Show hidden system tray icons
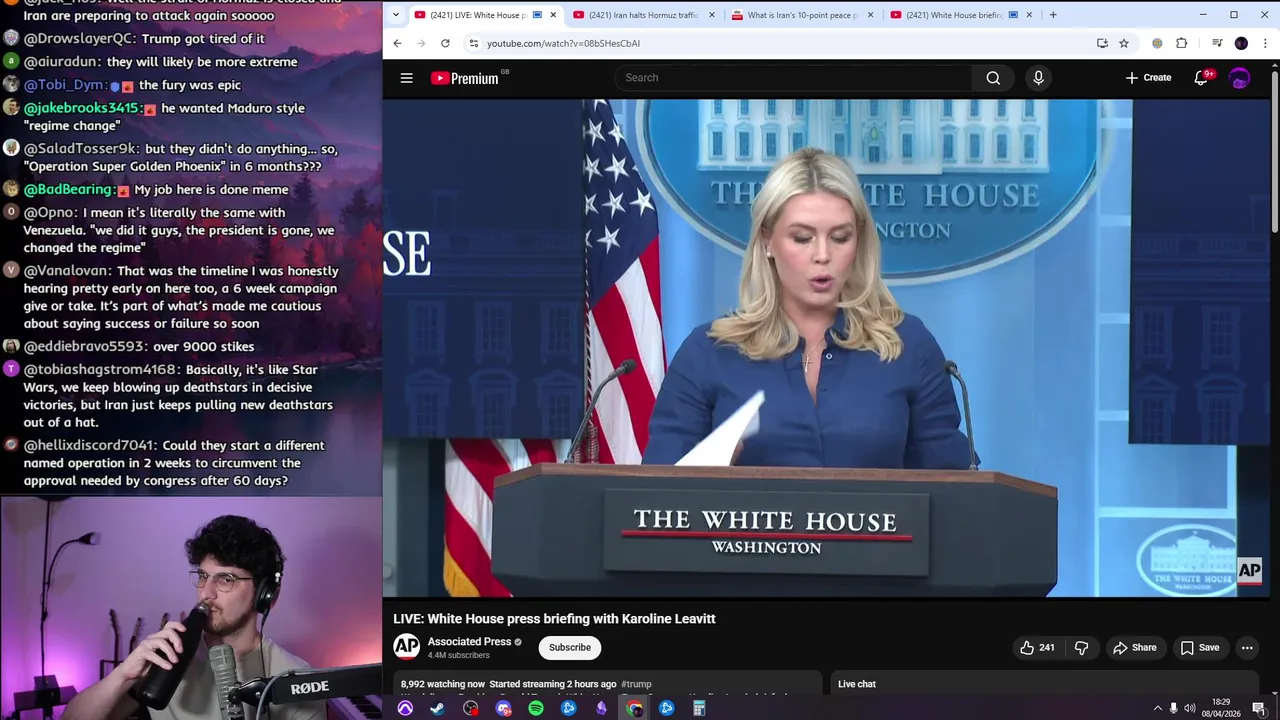The width and height of the screenshot is (1280, 720). click(1158, 708)
